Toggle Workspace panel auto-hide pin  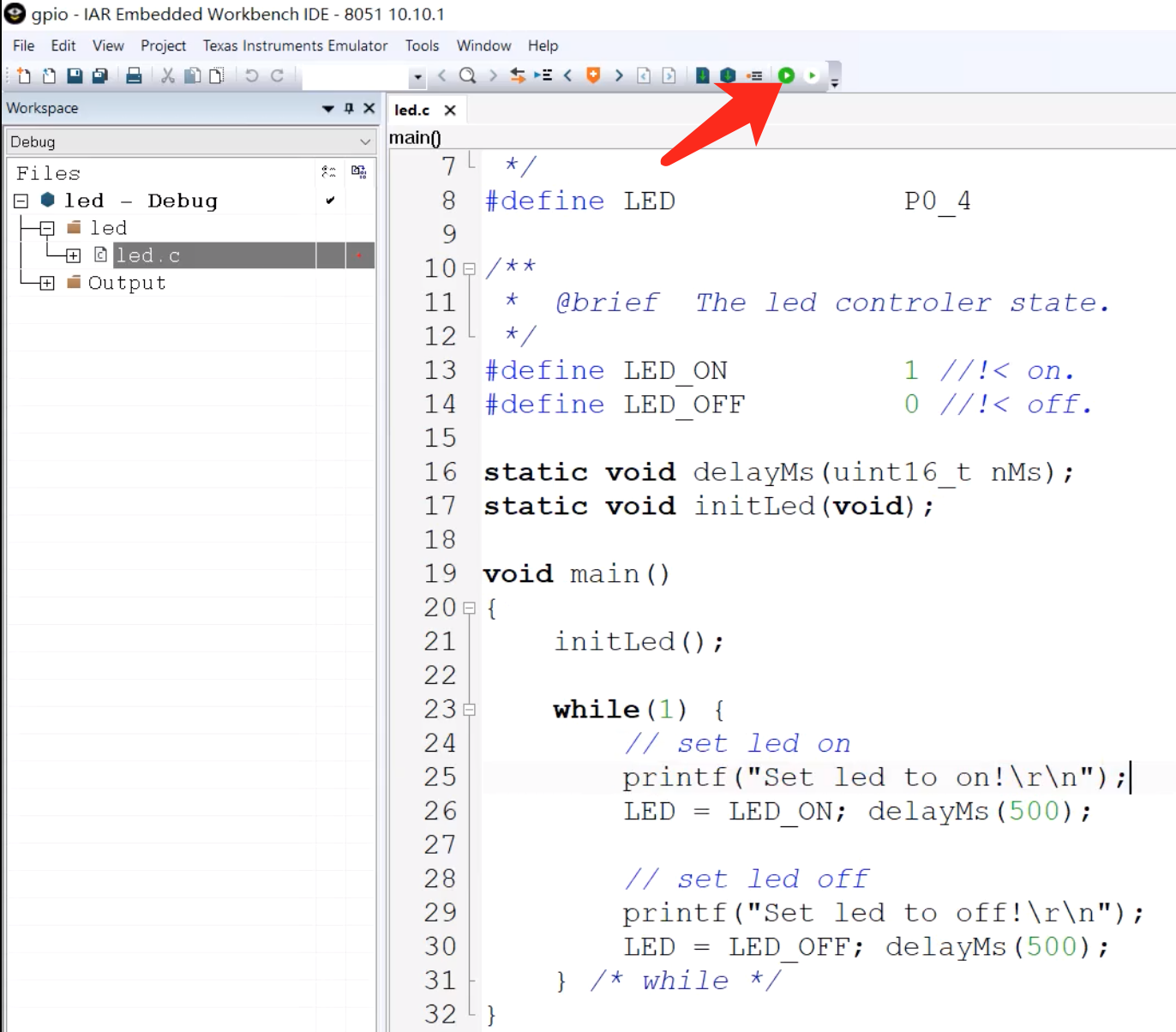(x=349, y=108)
